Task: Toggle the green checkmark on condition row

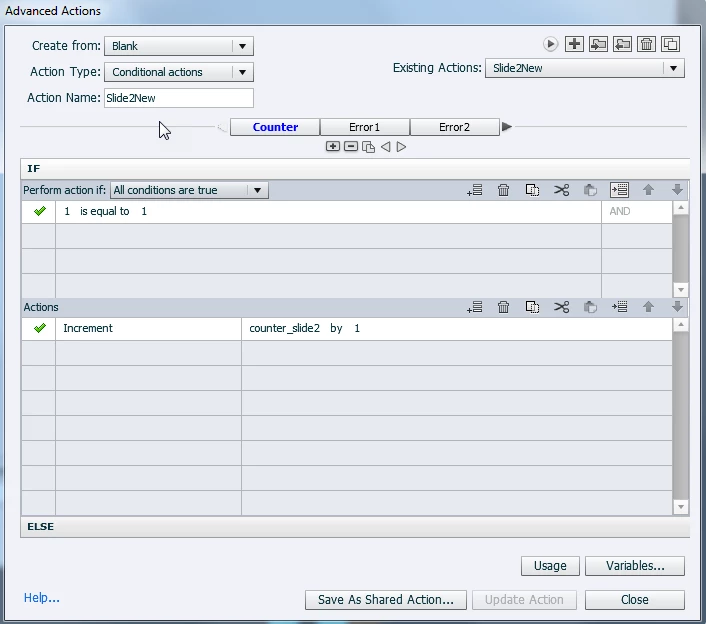Action: point(40,211)
